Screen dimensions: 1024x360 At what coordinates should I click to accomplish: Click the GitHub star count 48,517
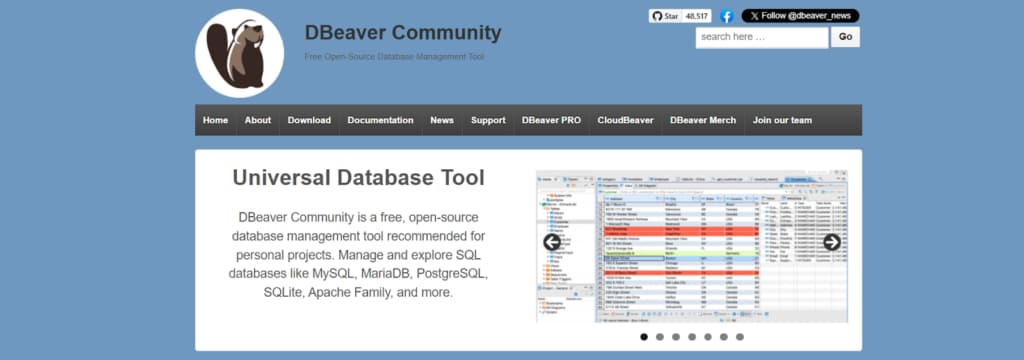(x=697, y=16)
